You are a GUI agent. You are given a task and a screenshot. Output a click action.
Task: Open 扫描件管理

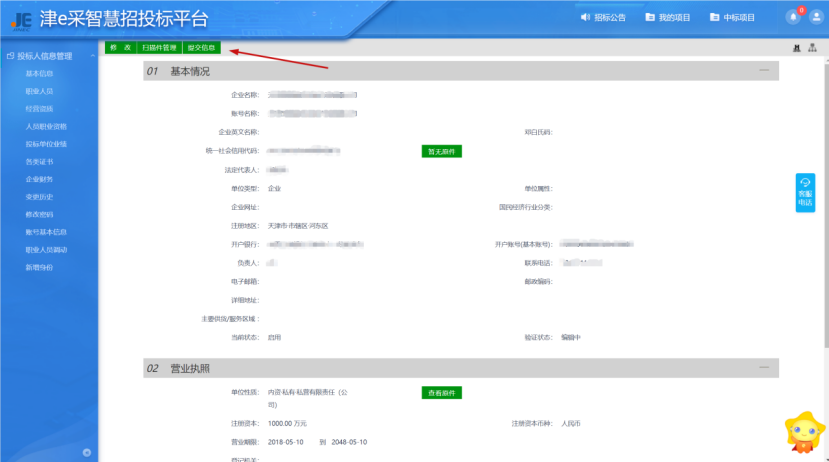pos(158,47)
